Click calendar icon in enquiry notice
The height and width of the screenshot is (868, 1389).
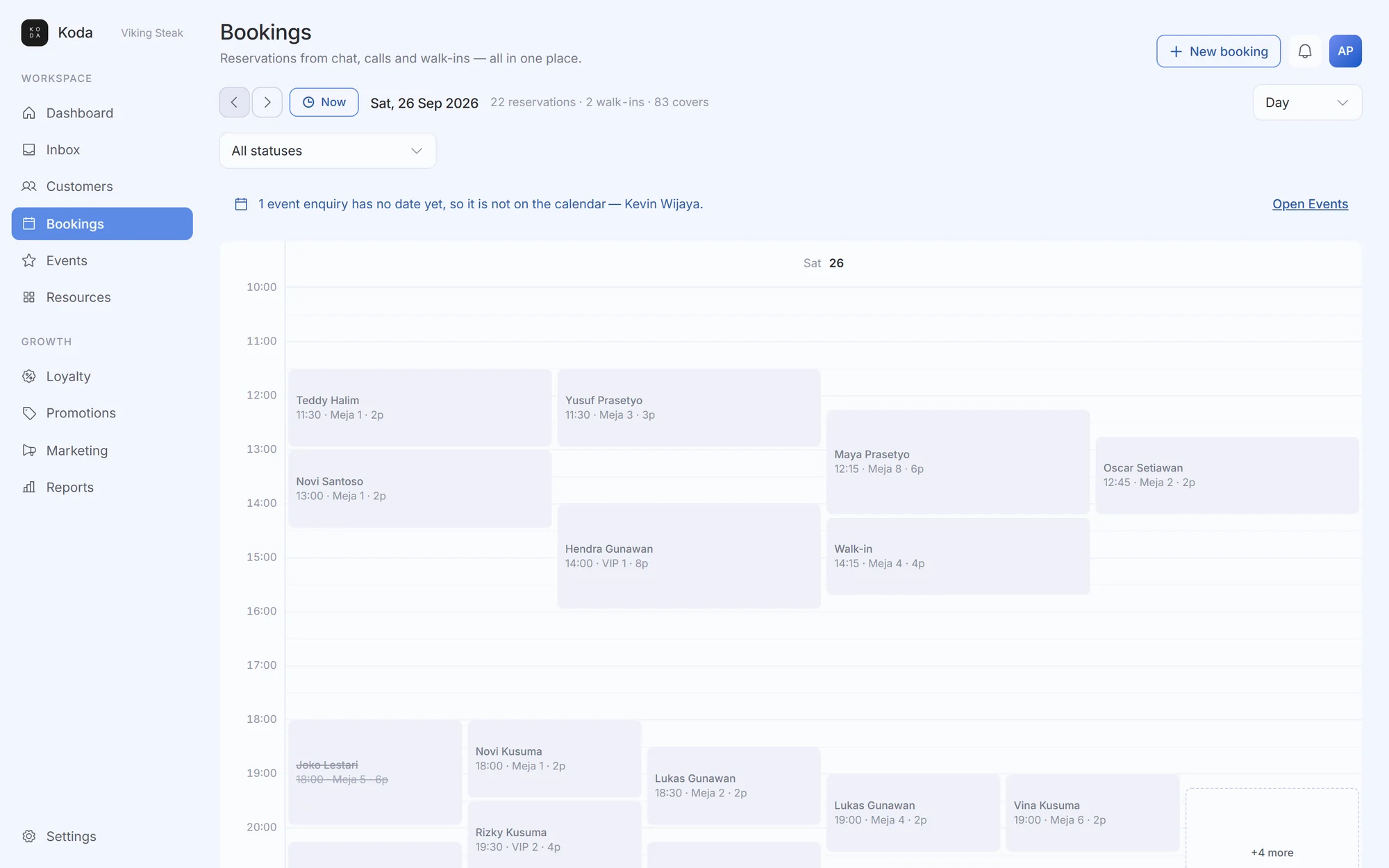click(x=241, y=204)
